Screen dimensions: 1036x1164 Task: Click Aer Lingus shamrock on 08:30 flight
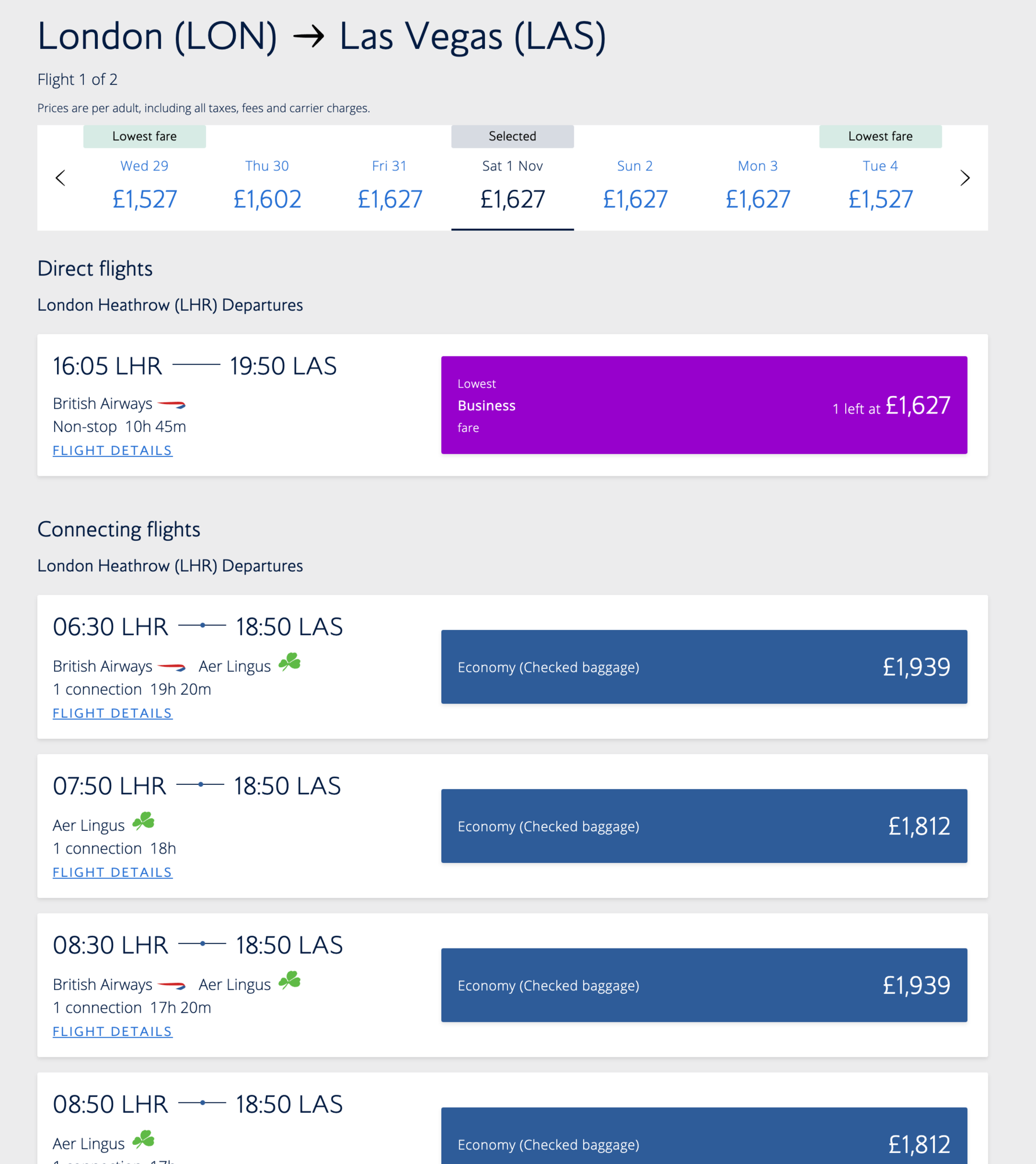pos(289,981)
